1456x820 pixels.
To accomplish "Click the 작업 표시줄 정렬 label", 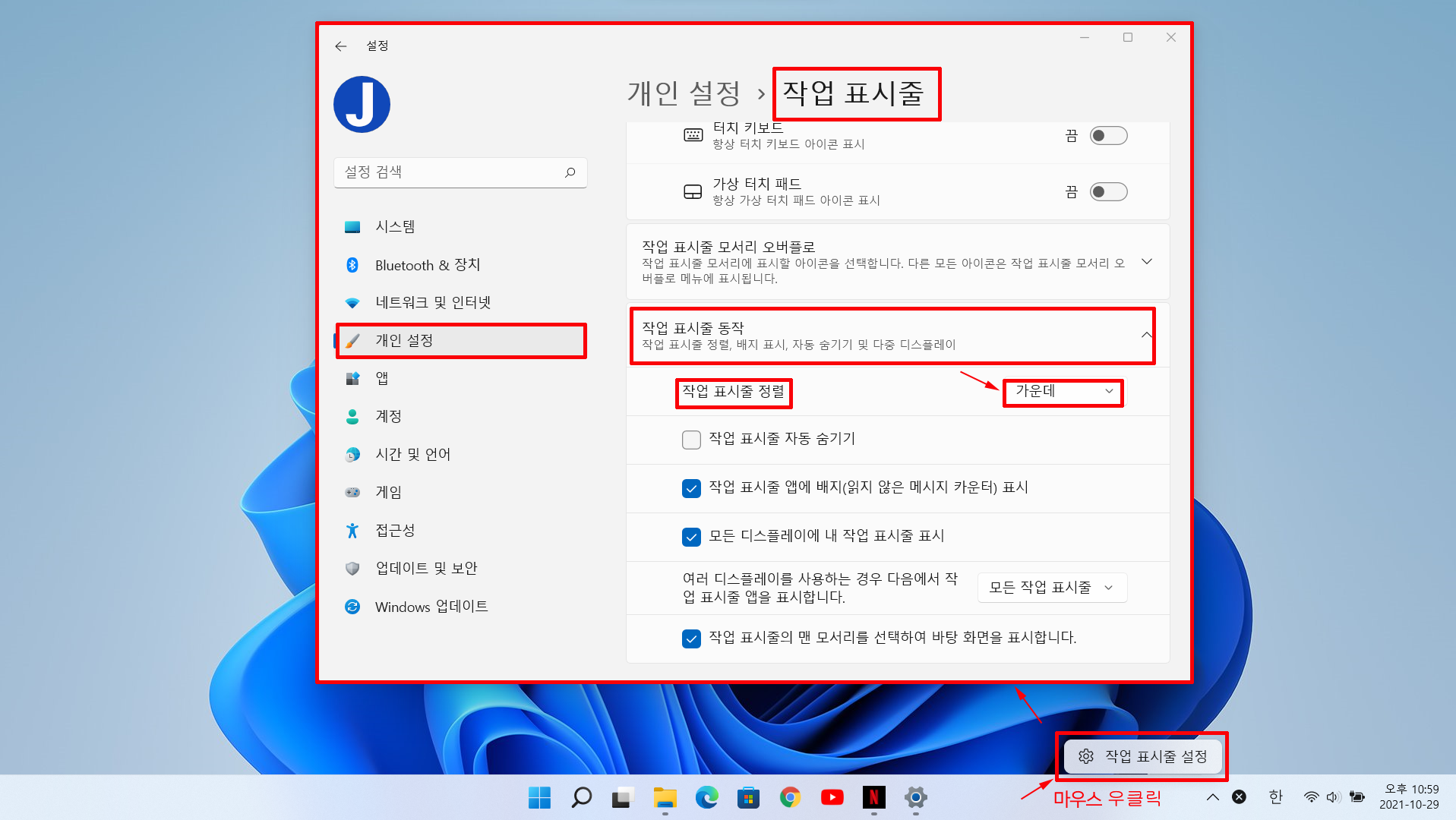I will pos(733,392).
